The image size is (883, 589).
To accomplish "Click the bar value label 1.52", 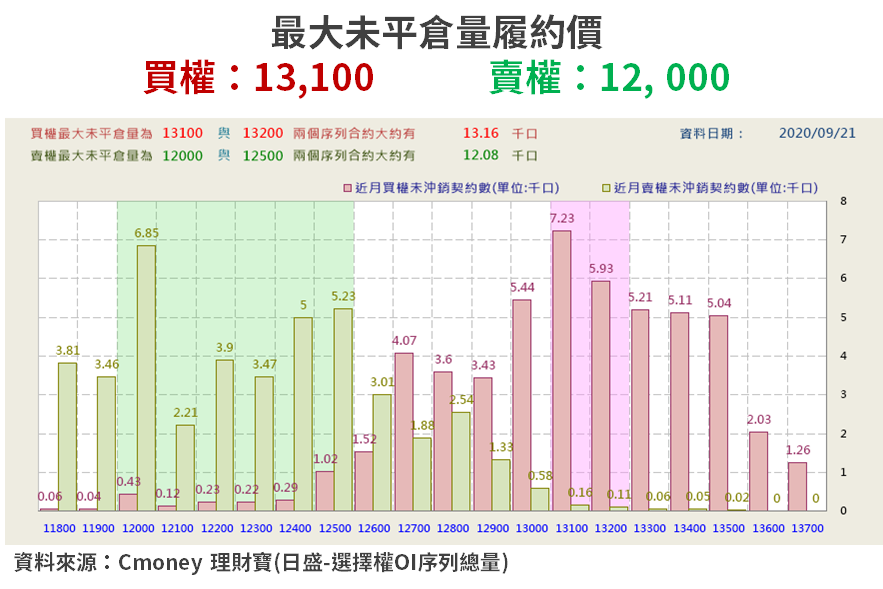I will click(x=365, y=439).
